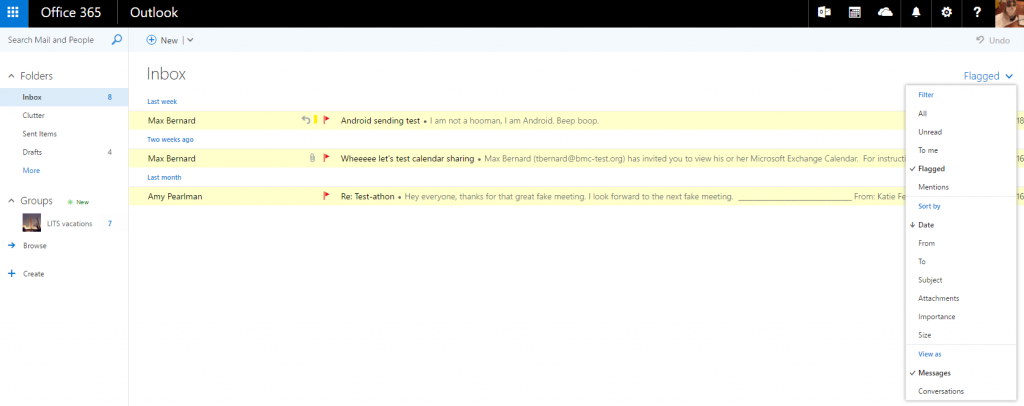
Task: Open the Android sending test email
Action: coord(577,121)
